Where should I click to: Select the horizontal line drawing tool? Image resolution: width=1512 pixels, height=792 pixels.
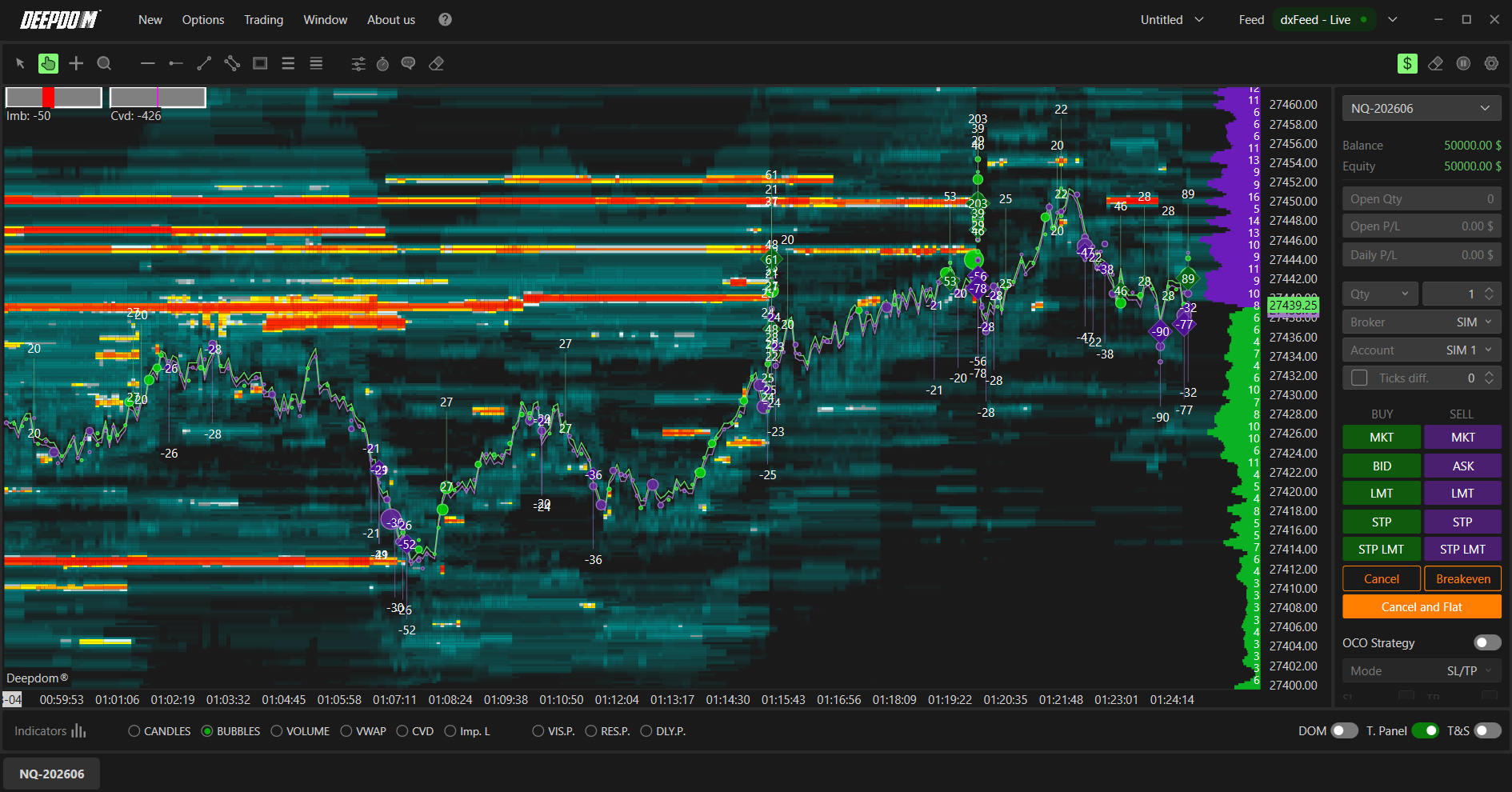pos(147,63)
